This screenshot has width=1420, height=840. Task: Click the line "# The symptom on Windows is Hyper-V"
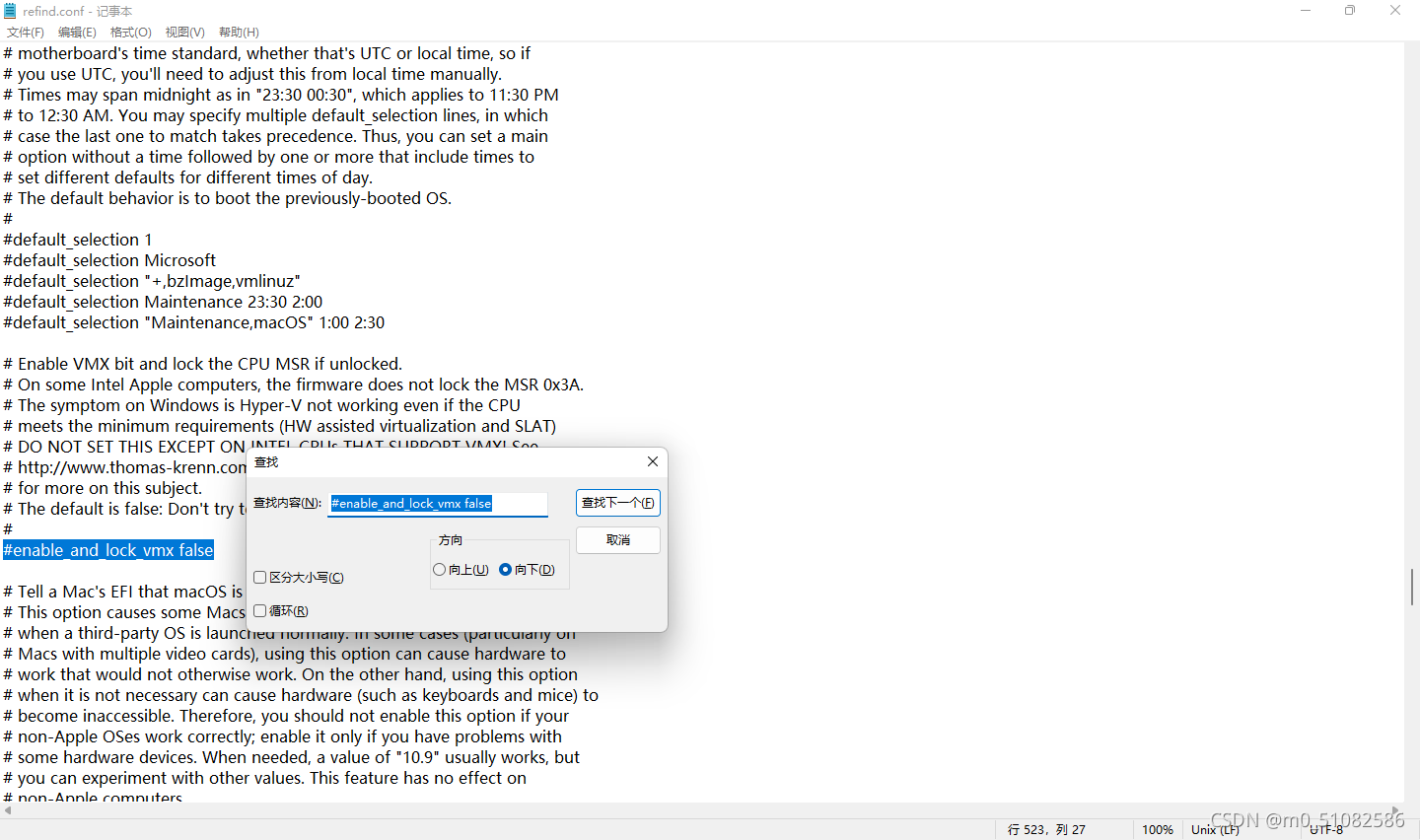262,405
